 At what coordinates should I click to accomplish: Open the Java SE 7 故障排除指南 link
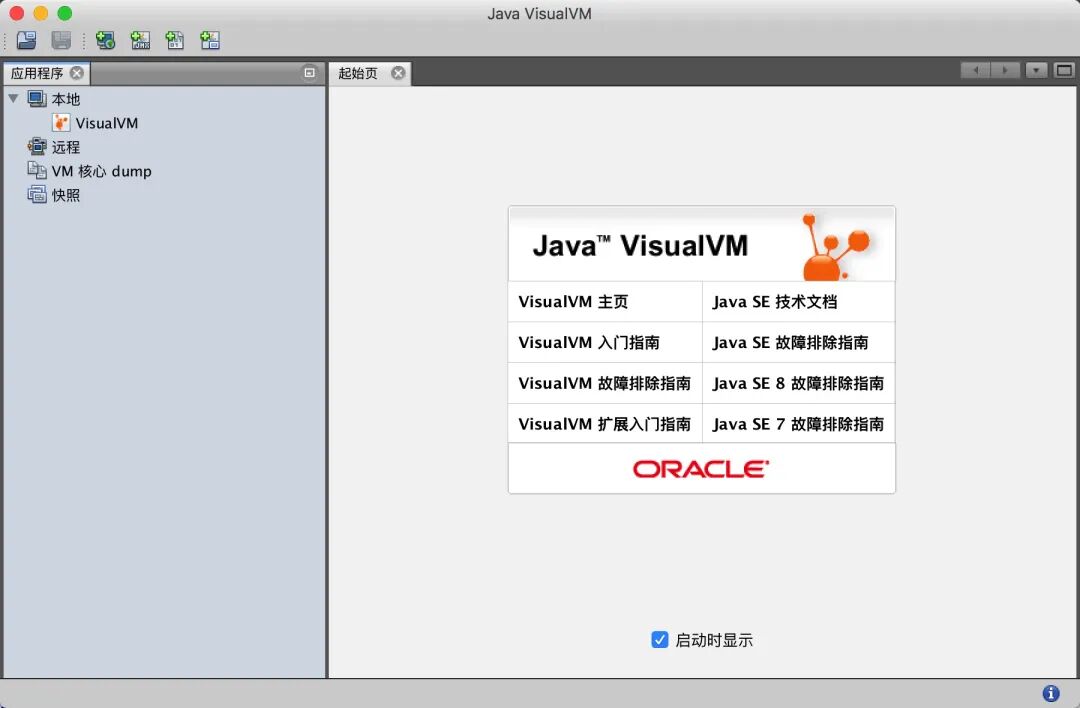click(798, 424)
